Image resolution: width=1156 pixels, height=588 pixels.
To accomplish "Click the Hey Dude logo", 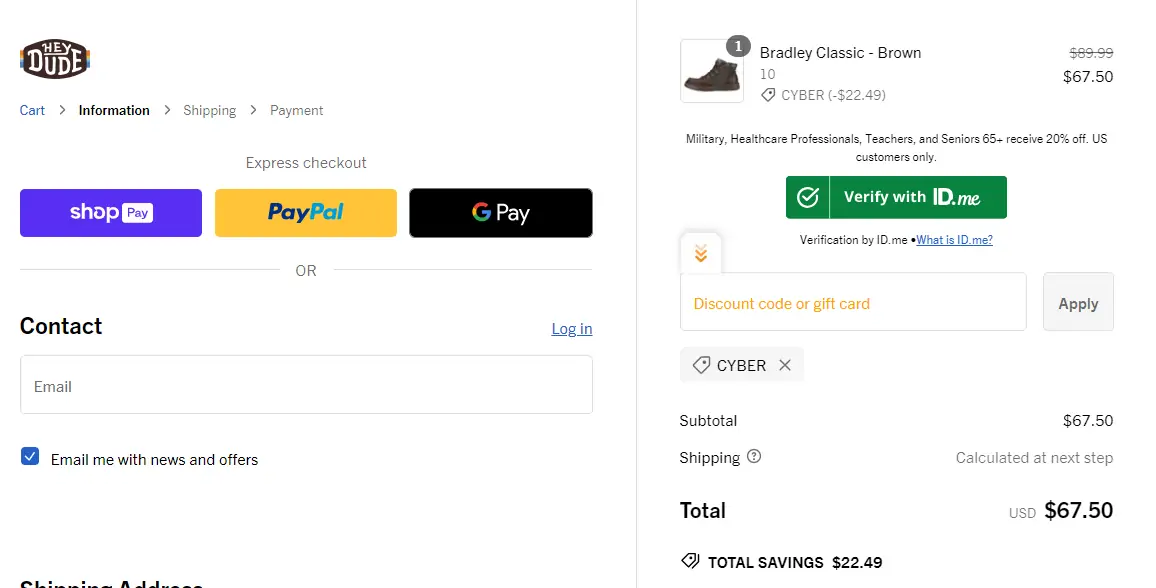I will (x=55, y=59).
